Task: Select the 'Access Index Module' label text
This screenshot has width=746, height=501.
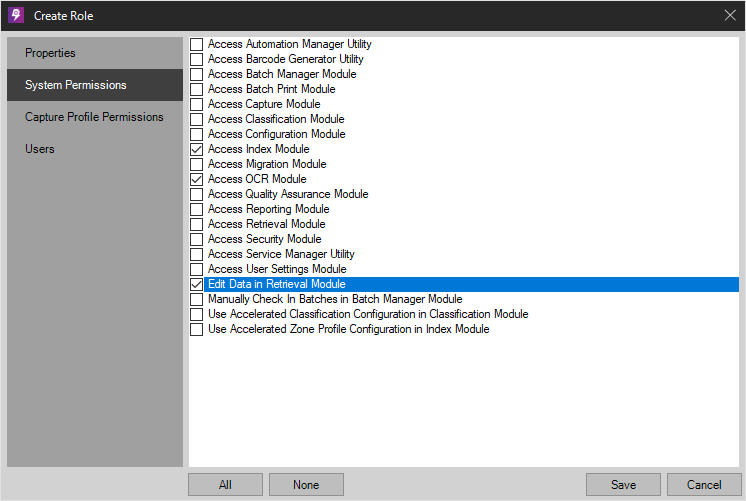Action: pos(259,149)
